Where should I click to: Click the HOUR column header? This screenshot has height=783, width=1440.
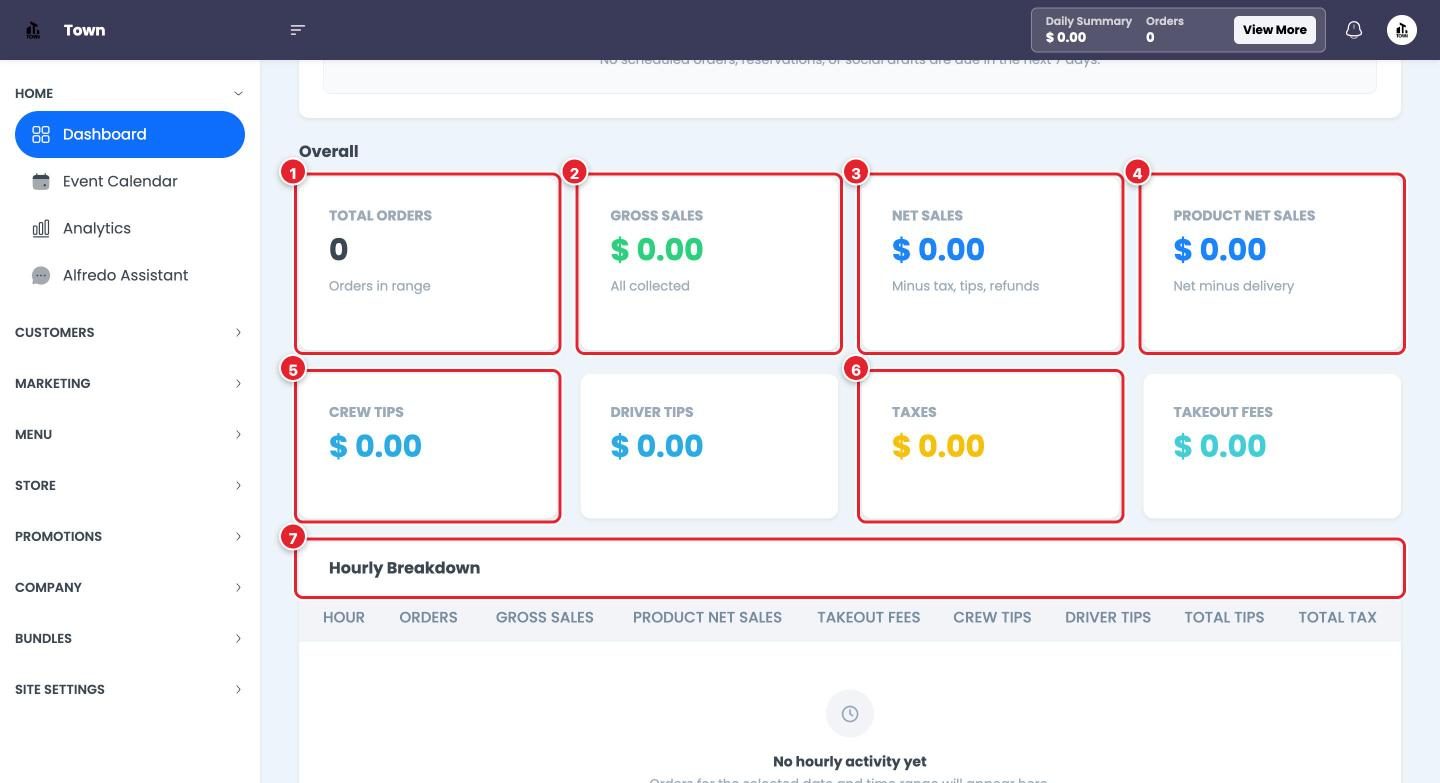[344, 617]
